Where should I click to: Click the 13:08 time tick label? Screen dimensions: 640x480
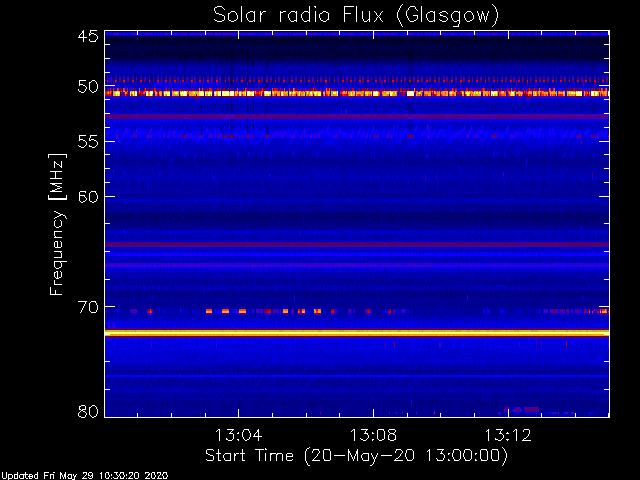(x=373, y=435)
